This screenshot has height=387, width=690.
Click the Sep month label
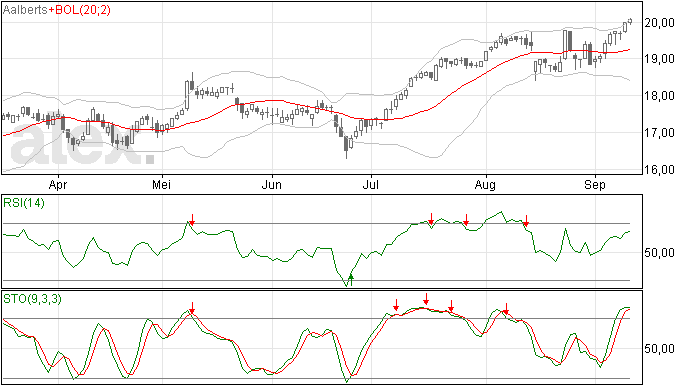click(595, 184)
